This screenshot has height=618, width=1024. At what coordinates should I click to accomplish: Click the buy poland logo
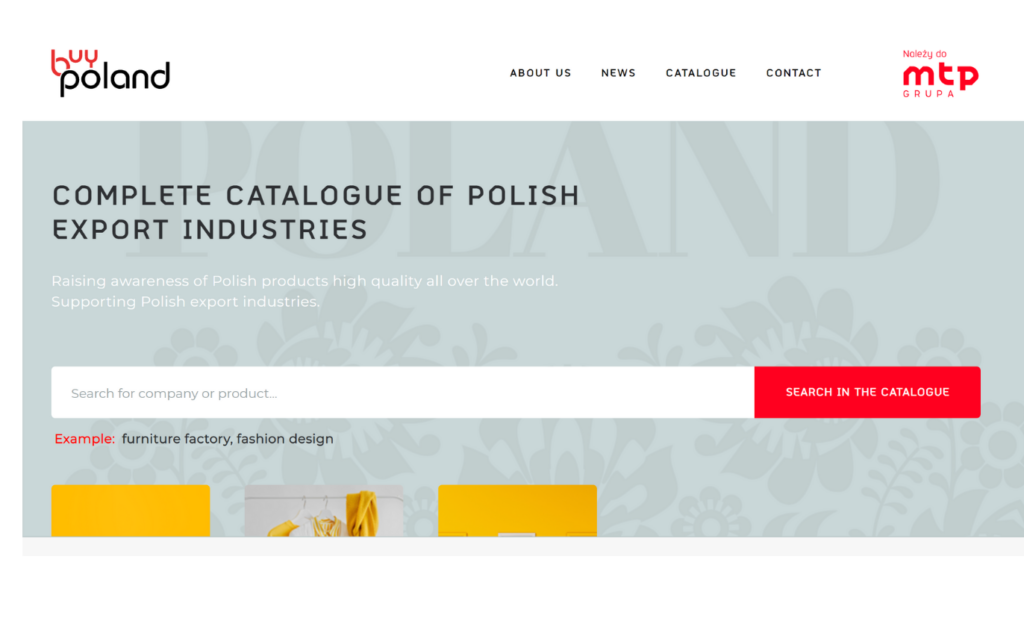[110, 73]
